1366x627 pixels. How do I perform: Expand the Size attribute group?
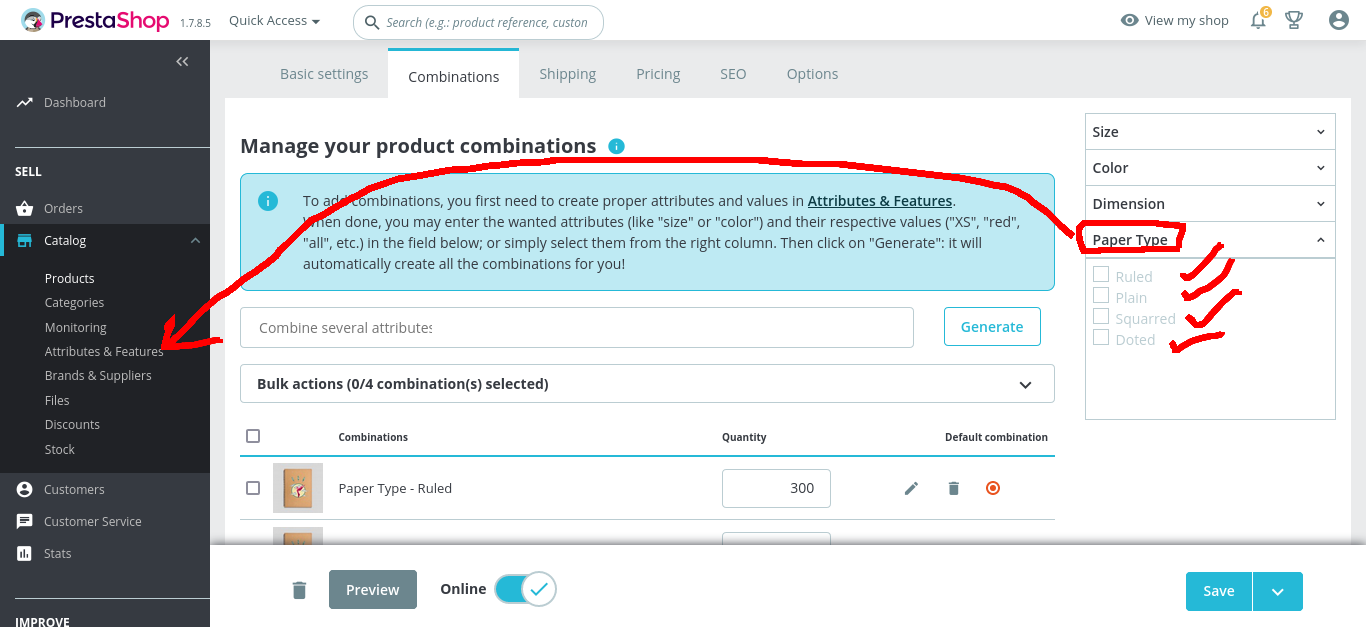click(x=1210, y=132)
